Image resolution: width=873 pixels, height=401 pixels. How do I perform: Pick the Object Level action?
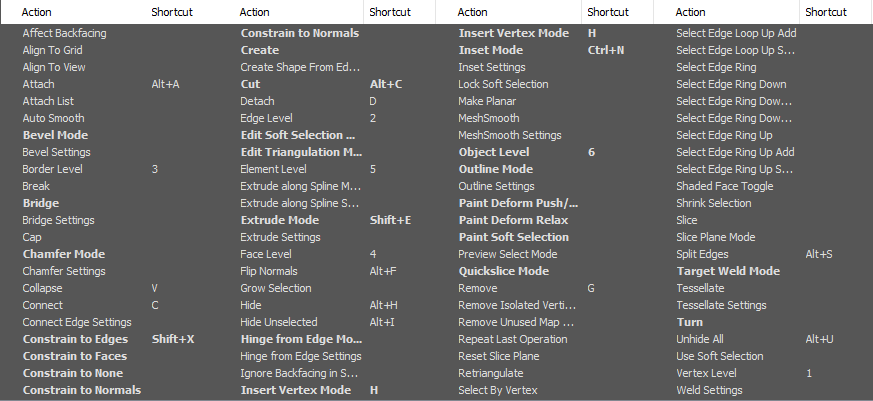494,152
